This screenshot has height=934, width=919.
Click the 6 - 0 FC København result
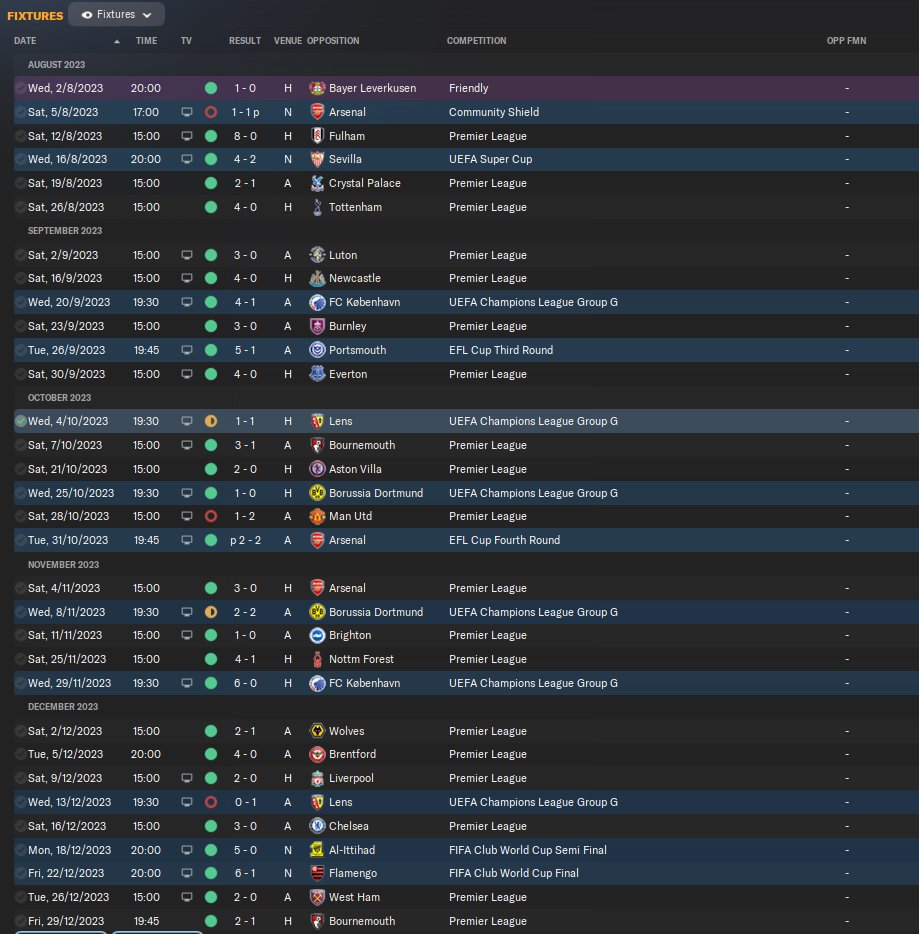coord(245,683)
